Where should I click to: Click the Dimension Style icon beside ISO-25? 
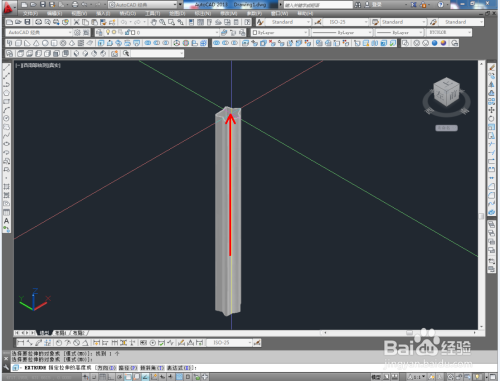318,22
